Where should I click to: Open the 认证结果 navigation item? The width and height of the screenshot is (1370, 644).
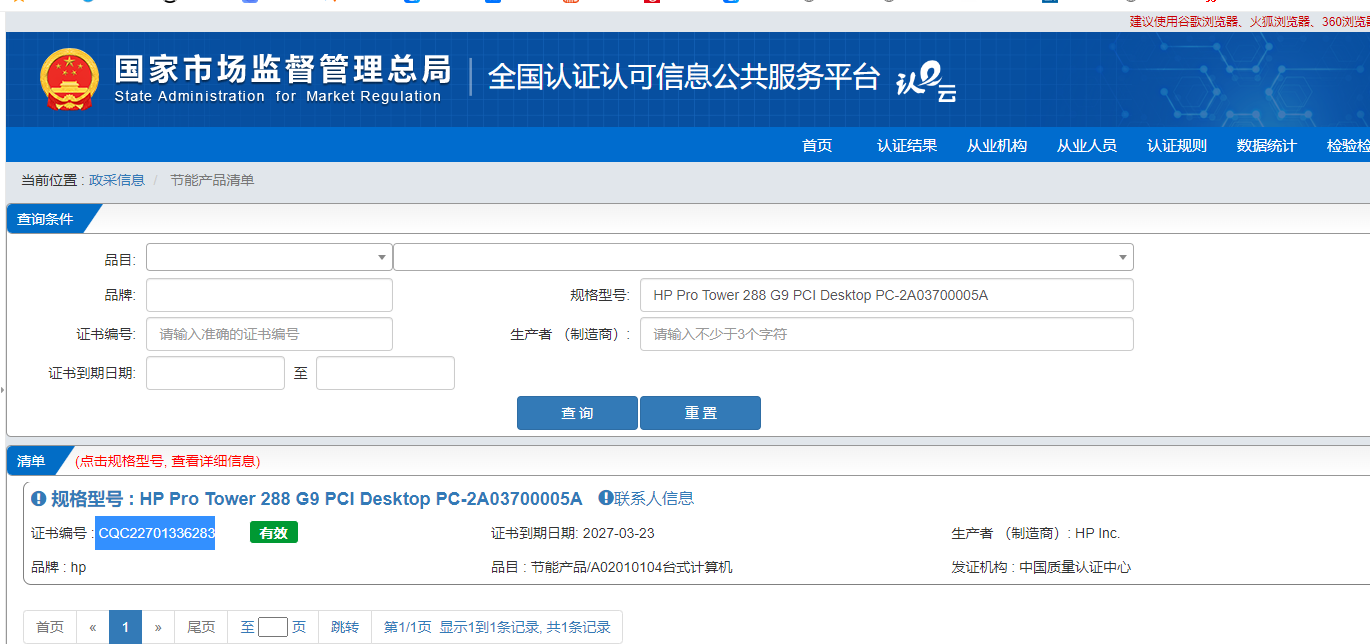(x=907, y=145)
